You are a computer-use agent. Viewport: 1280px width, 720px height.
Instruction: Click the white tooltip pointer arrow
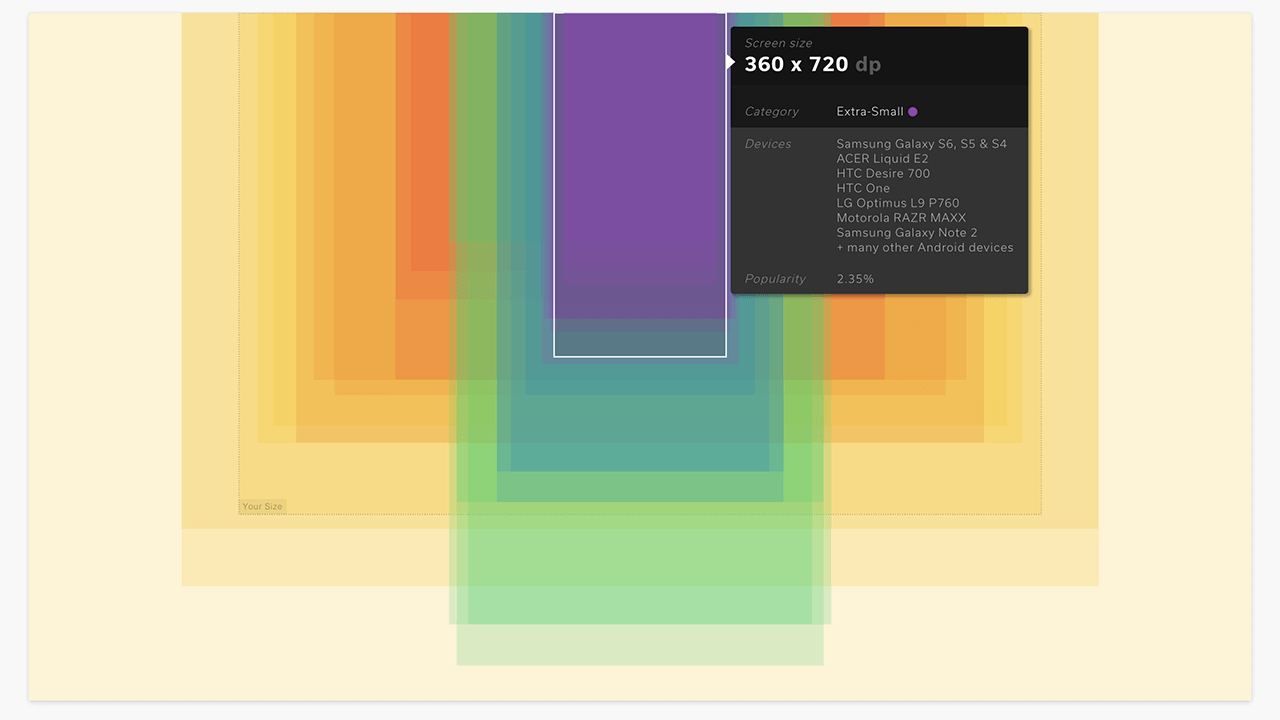730,62
